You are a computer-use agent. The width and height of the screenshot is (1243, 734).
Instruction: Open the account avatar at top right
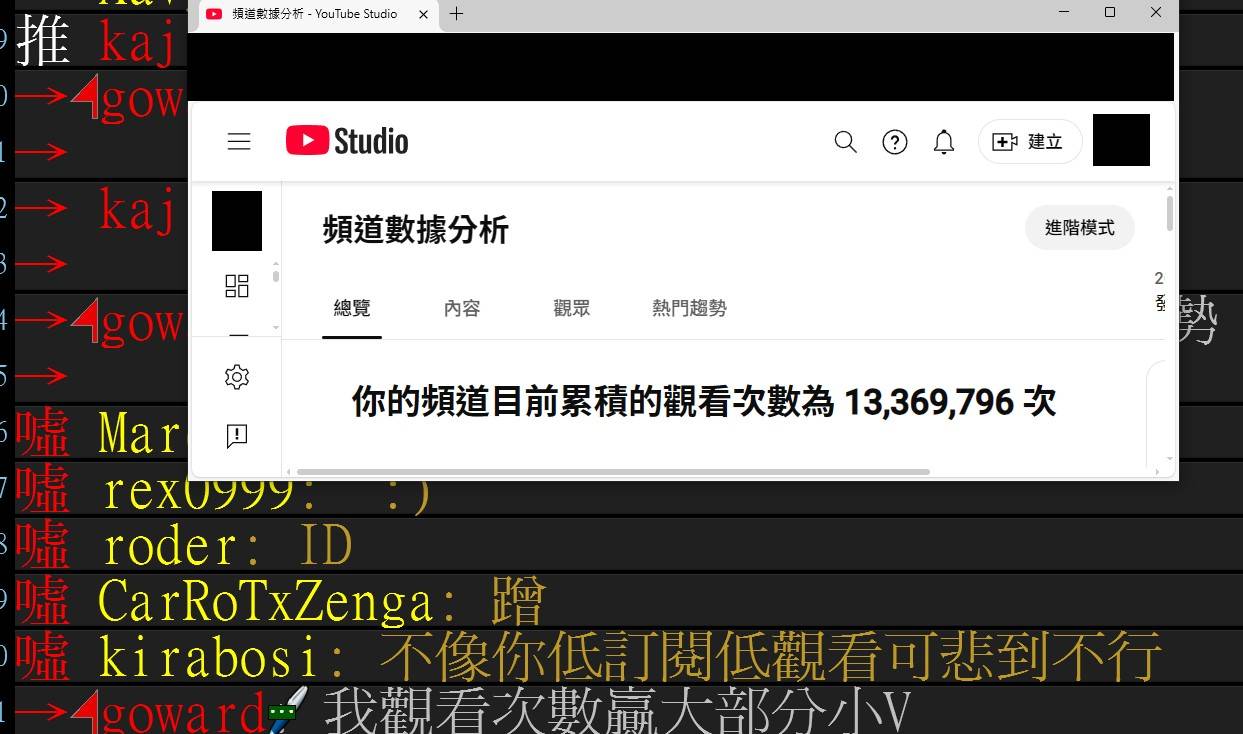tap(1121, 140)
